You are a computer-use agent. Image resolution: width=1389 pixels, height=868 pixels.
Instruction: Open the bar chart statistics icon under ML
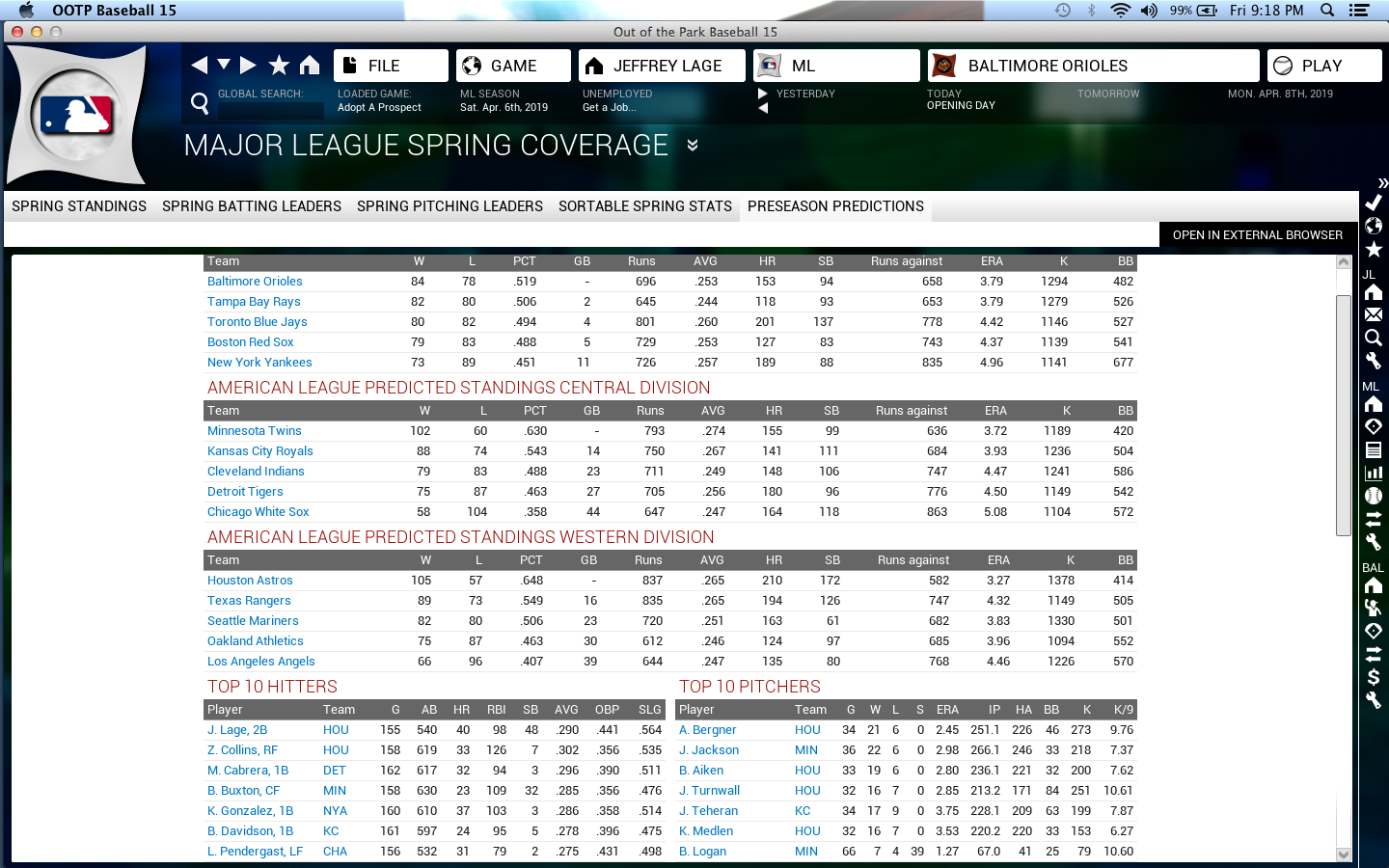click(1374, 473)
